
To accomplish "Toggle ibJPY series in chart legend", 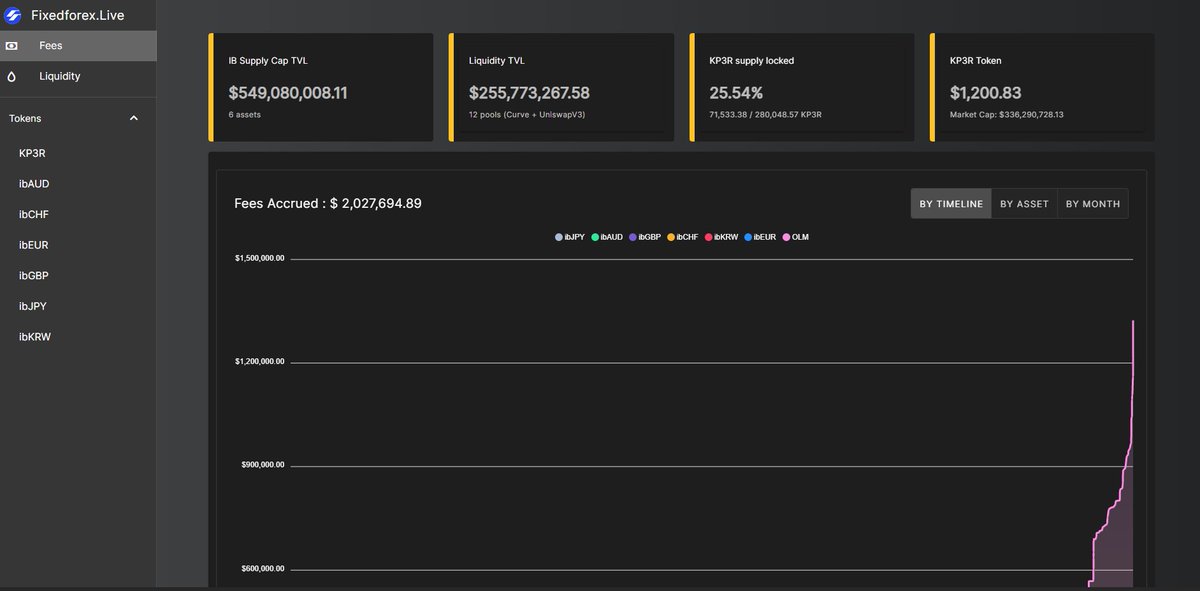I will click(x=570, y=237).
